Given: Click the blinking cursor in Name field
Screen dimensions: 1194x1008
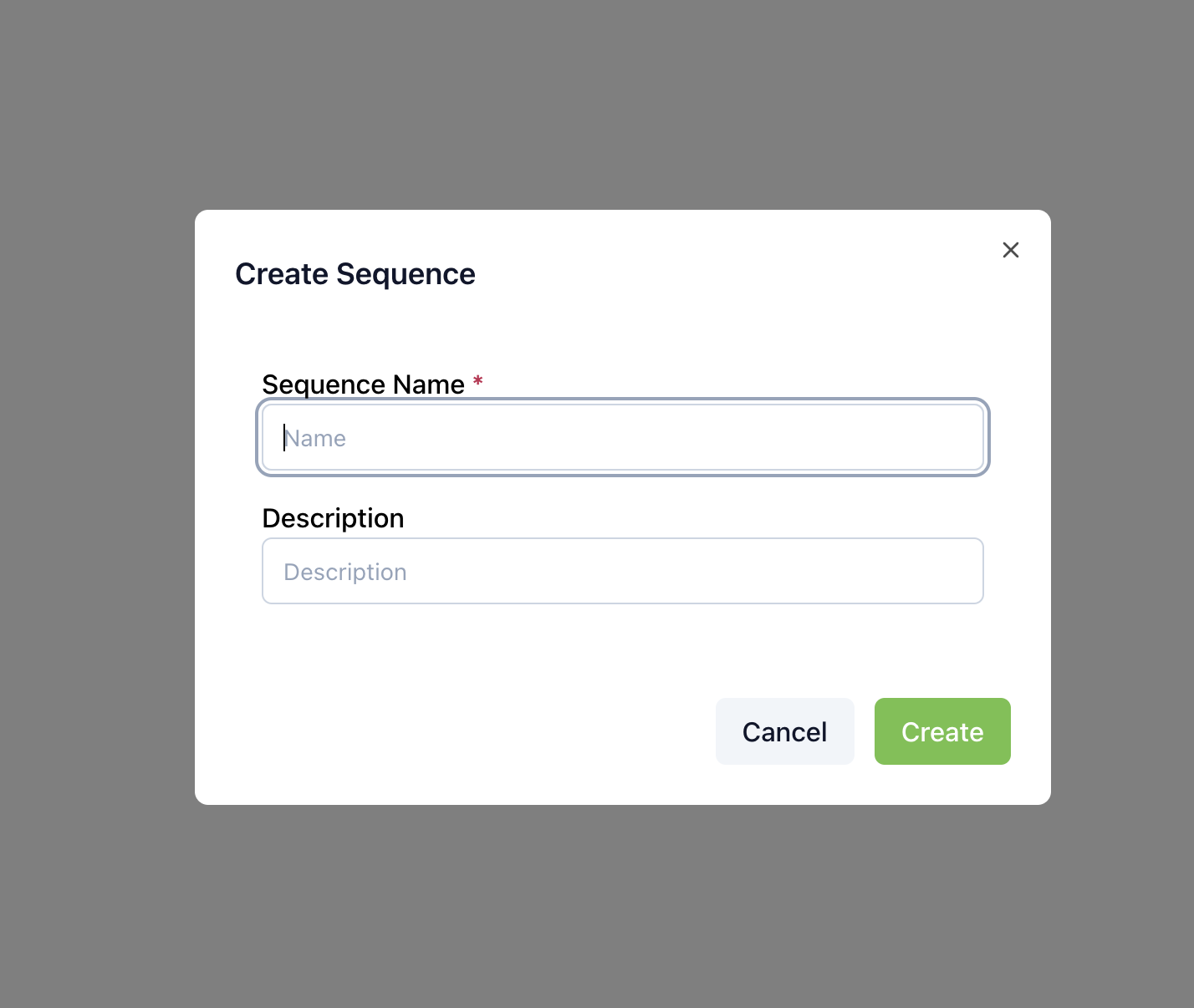Looking at the screenshot, I should click(284, 437).
